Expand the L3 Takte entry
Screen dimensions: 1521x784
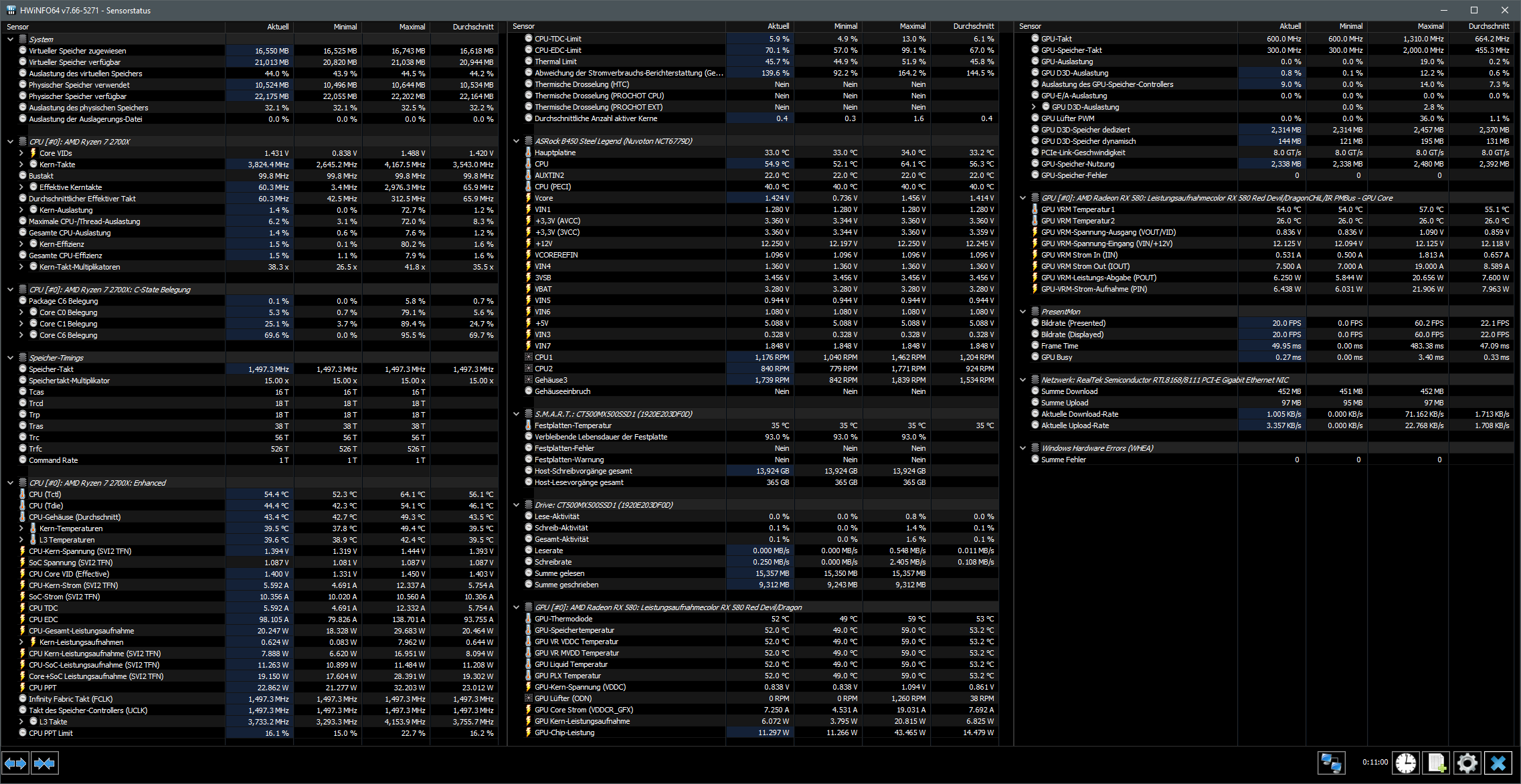(x=21, y=721)
